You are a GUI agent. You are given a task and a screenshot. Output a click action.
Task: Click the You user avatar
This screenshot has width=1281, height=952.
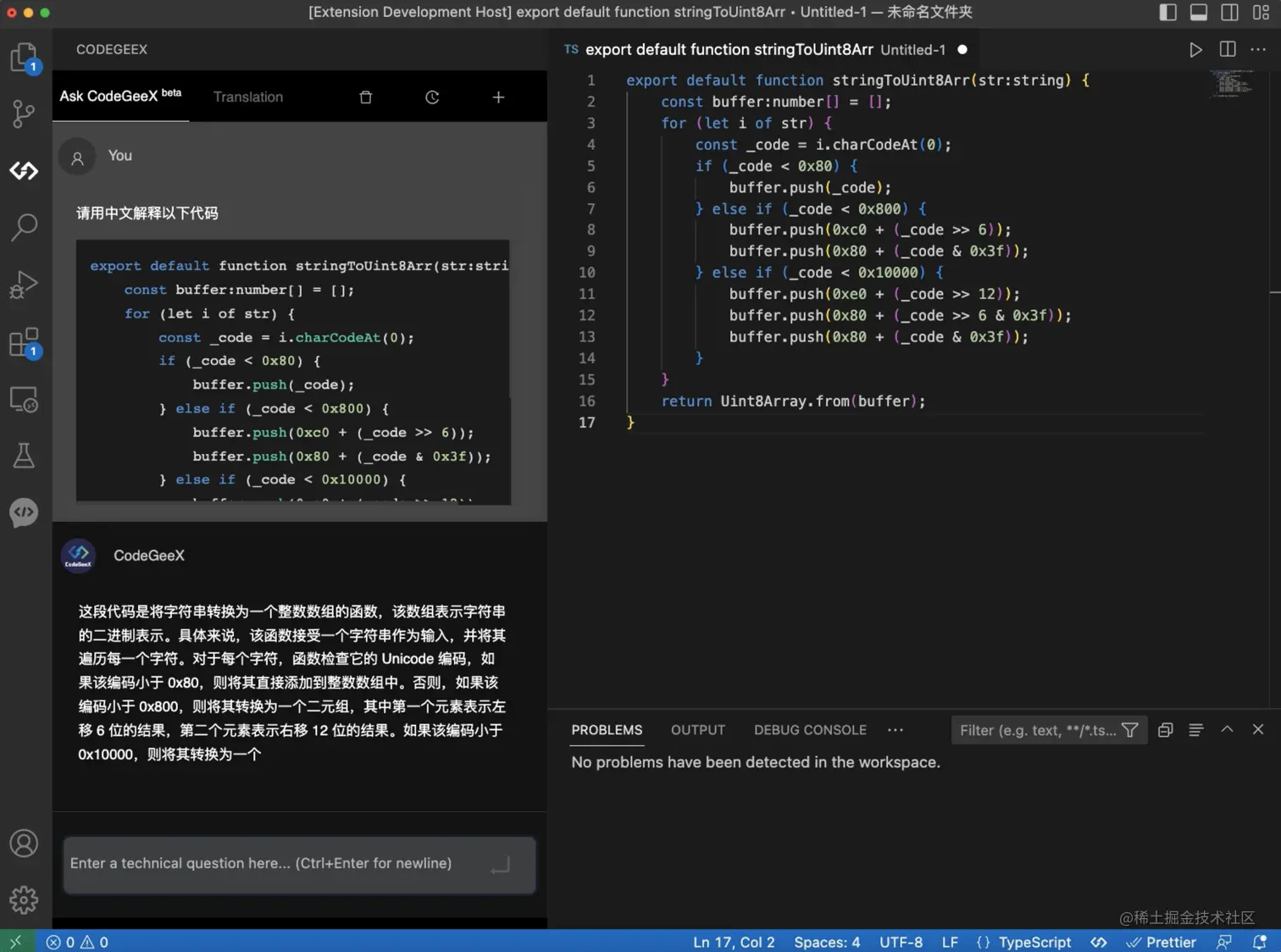77,158
